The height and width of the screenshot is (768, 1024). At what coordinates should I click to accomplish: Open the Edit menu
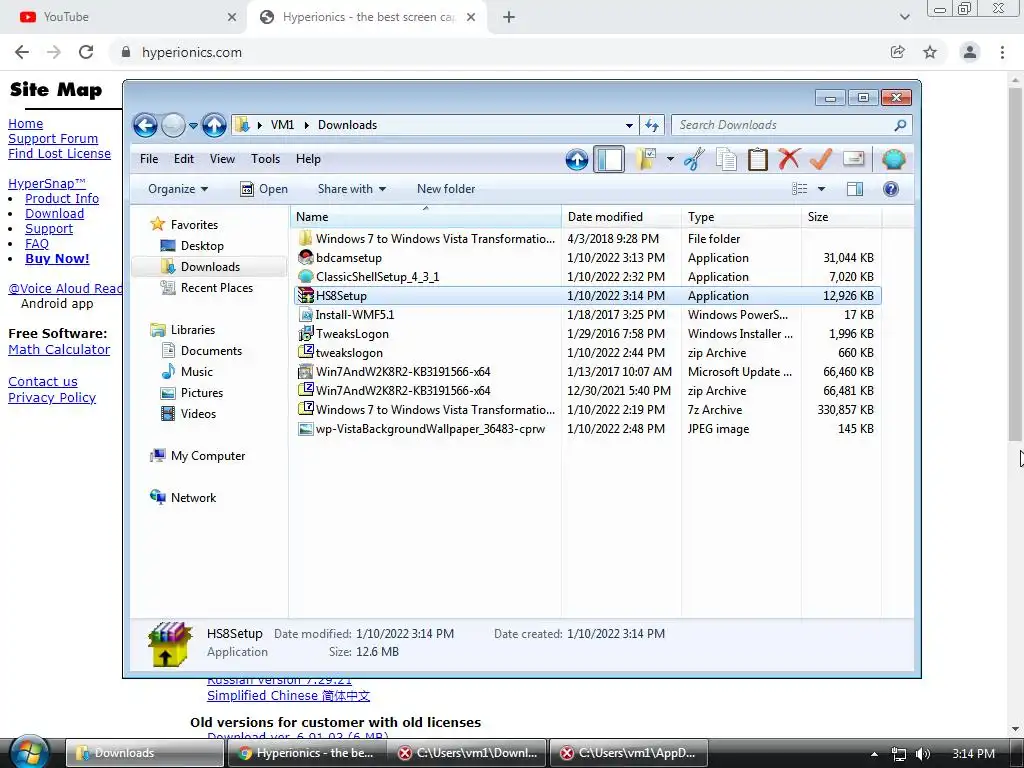click(184, 159)
